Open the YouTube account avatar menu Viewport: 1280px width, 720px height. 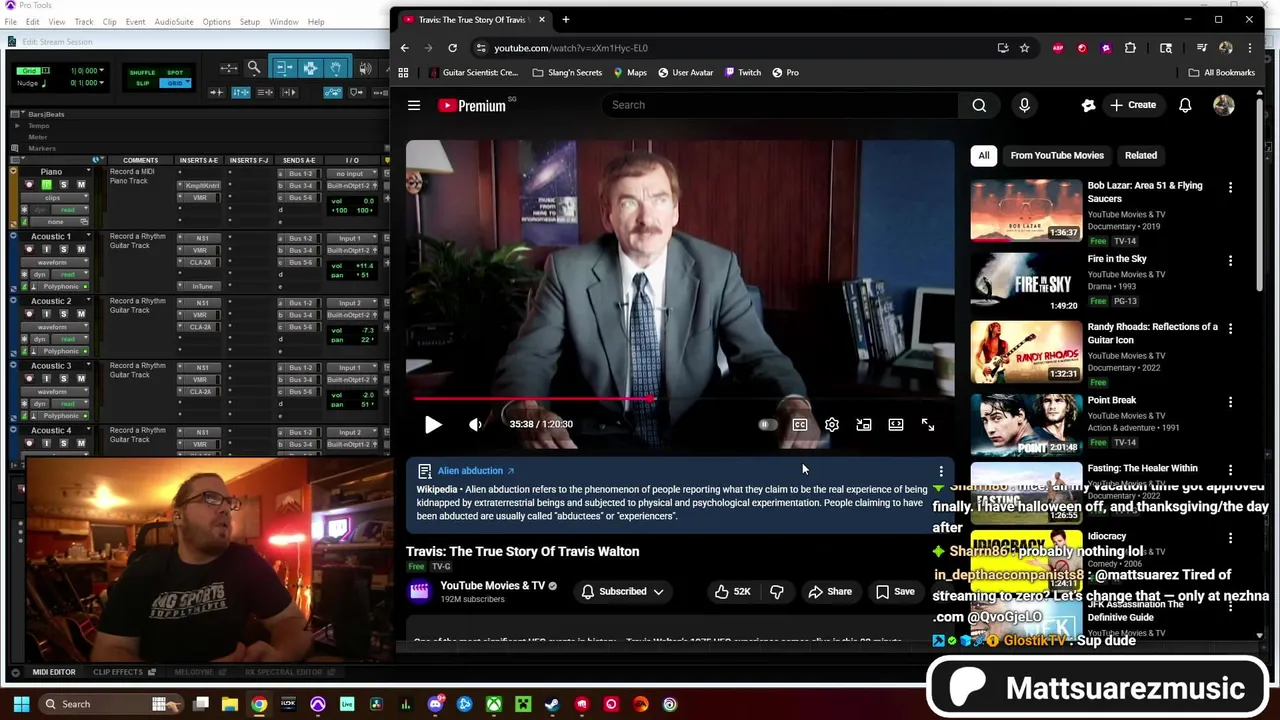click(1224, 105)
